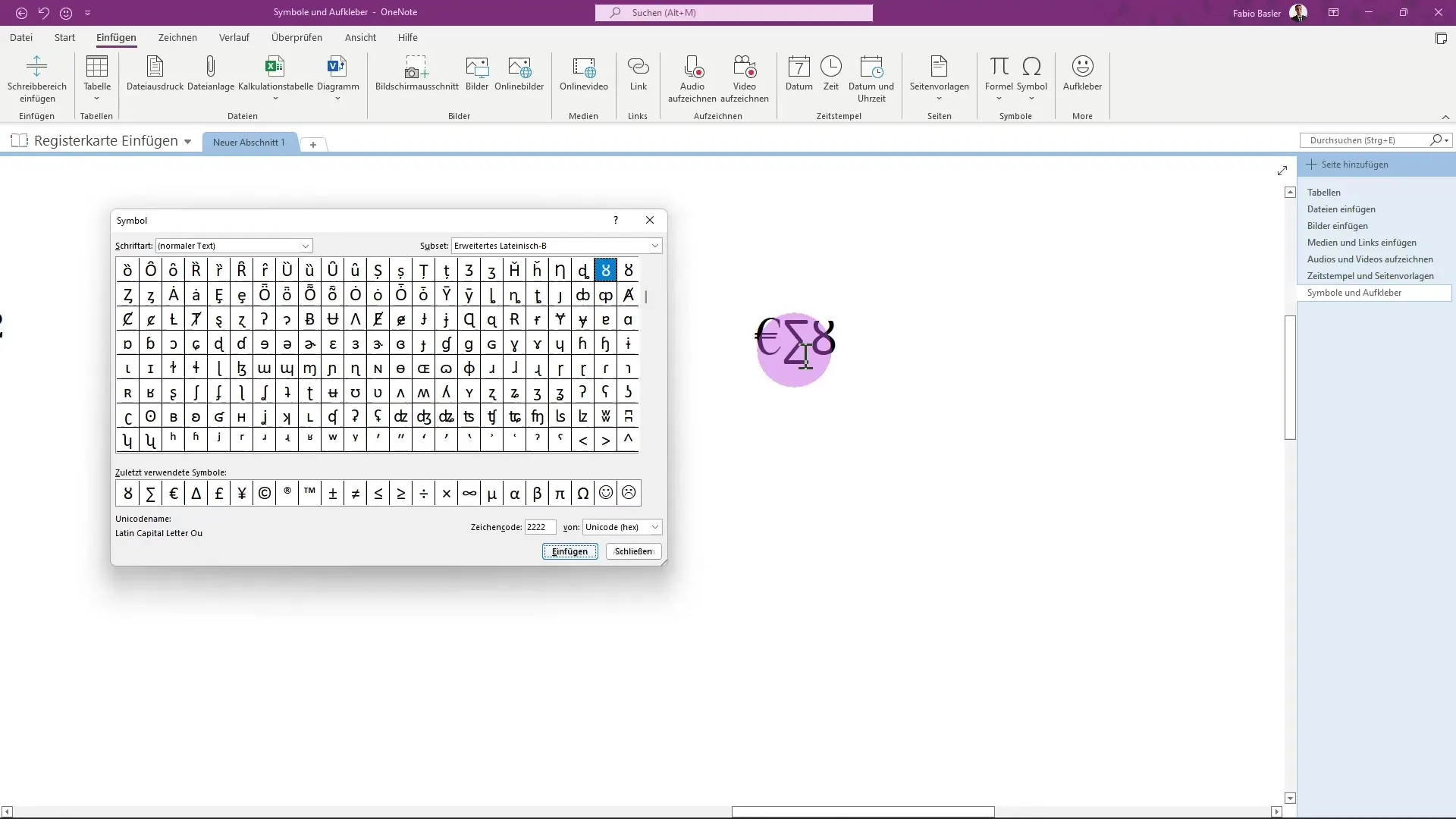This screenshot has height=819, width=1456.
Task: Expand the Schriftart dropdown in Symbol dialog
Action: [305, 245]
